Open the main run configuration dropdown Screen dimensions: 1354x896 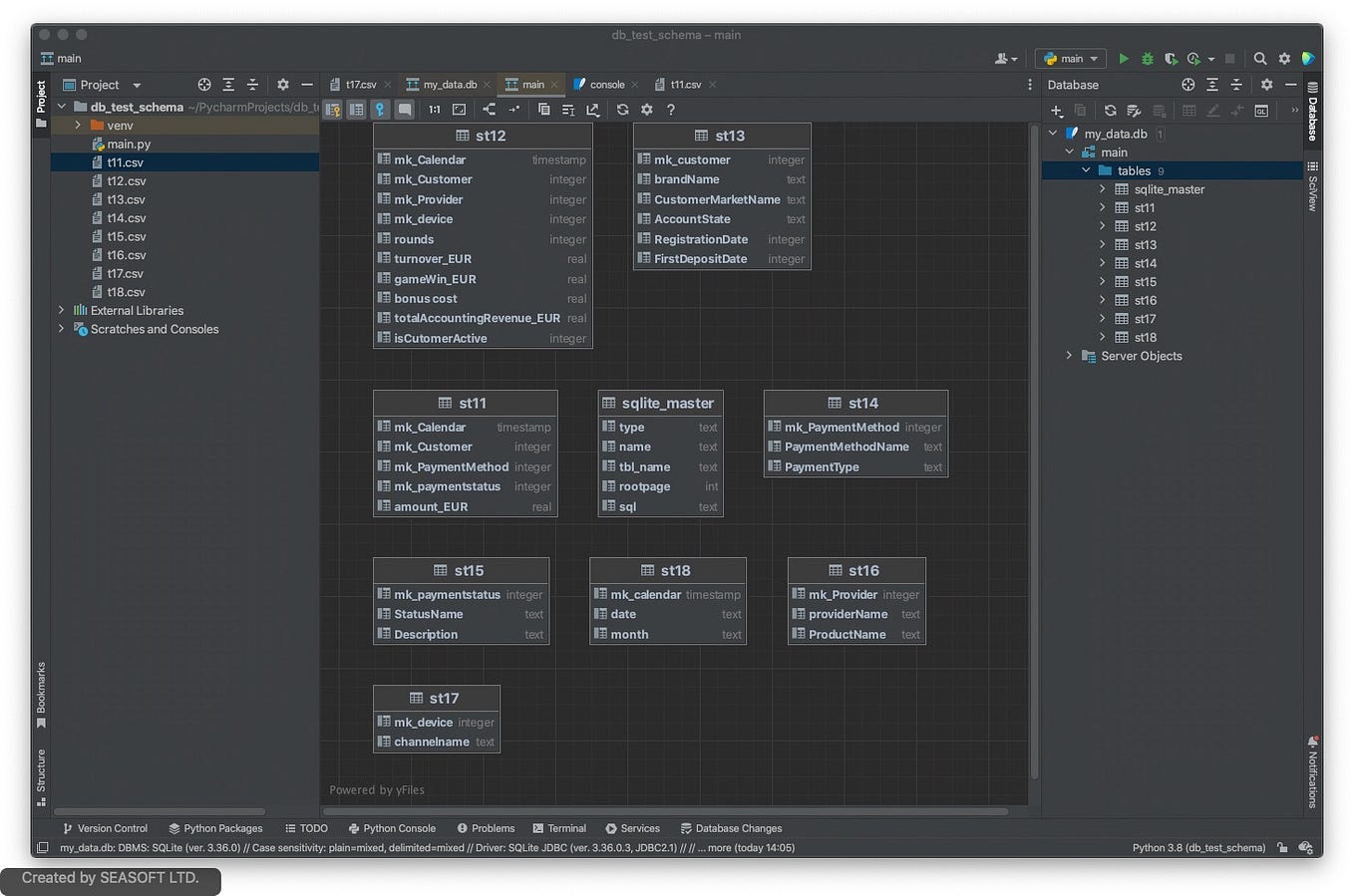pyautogui.click(x=1071, y=59)
